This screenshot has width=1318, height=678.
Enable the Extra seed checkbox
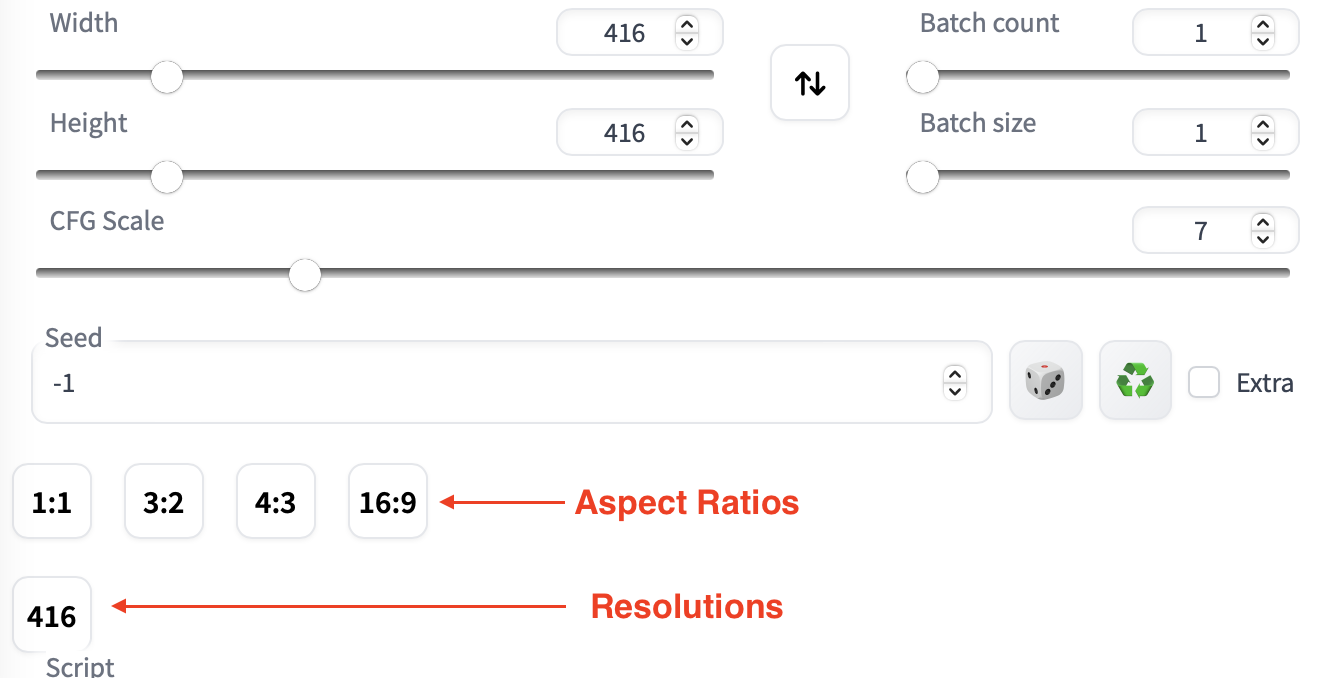pyautogui.click(x=1204, y=382)
